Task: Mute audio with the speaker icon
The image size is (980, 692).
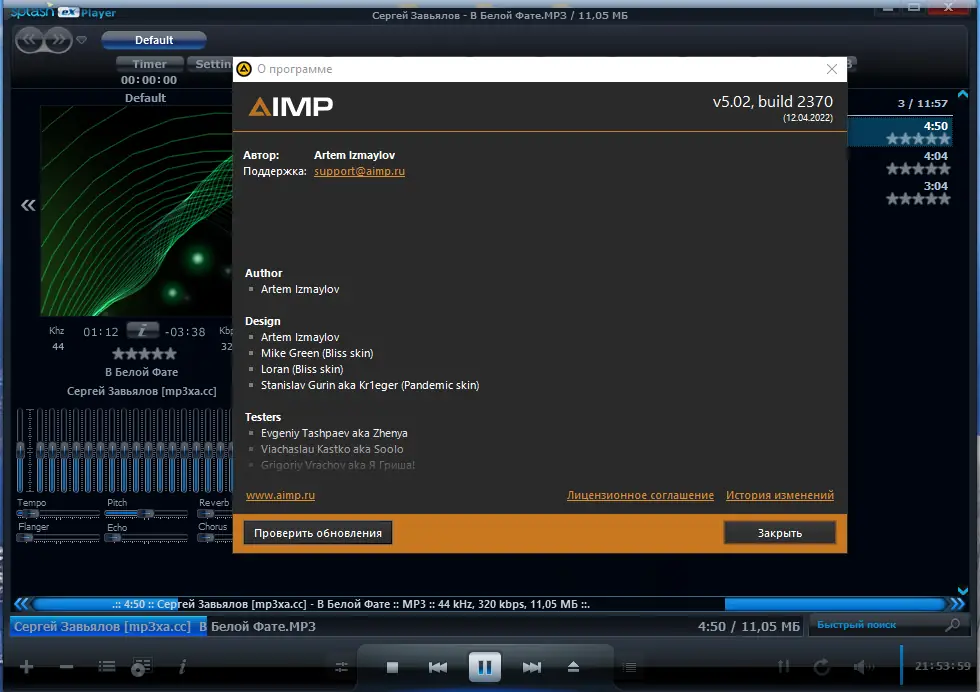Action: coord(863,667)
